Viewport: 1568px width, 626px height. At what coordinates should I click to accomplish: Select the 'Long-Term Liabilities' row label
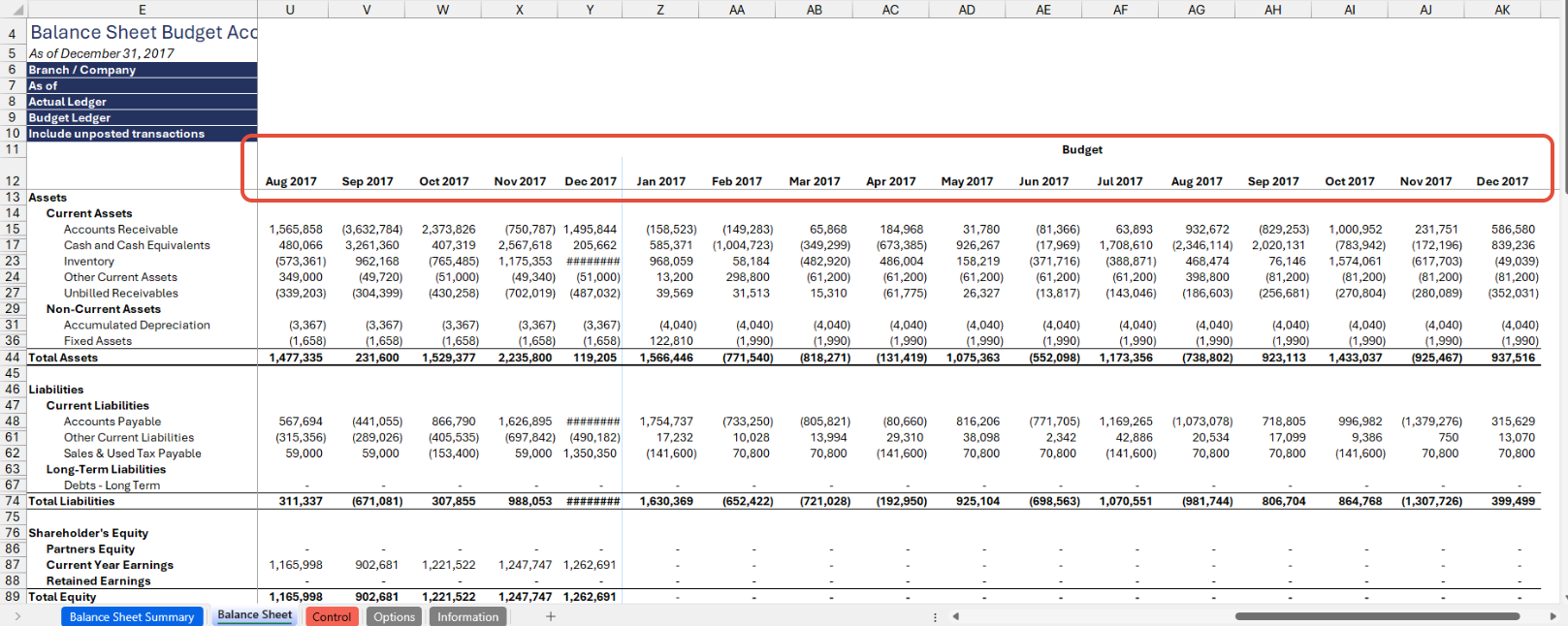pyautogui.click(x=107, y=469)
